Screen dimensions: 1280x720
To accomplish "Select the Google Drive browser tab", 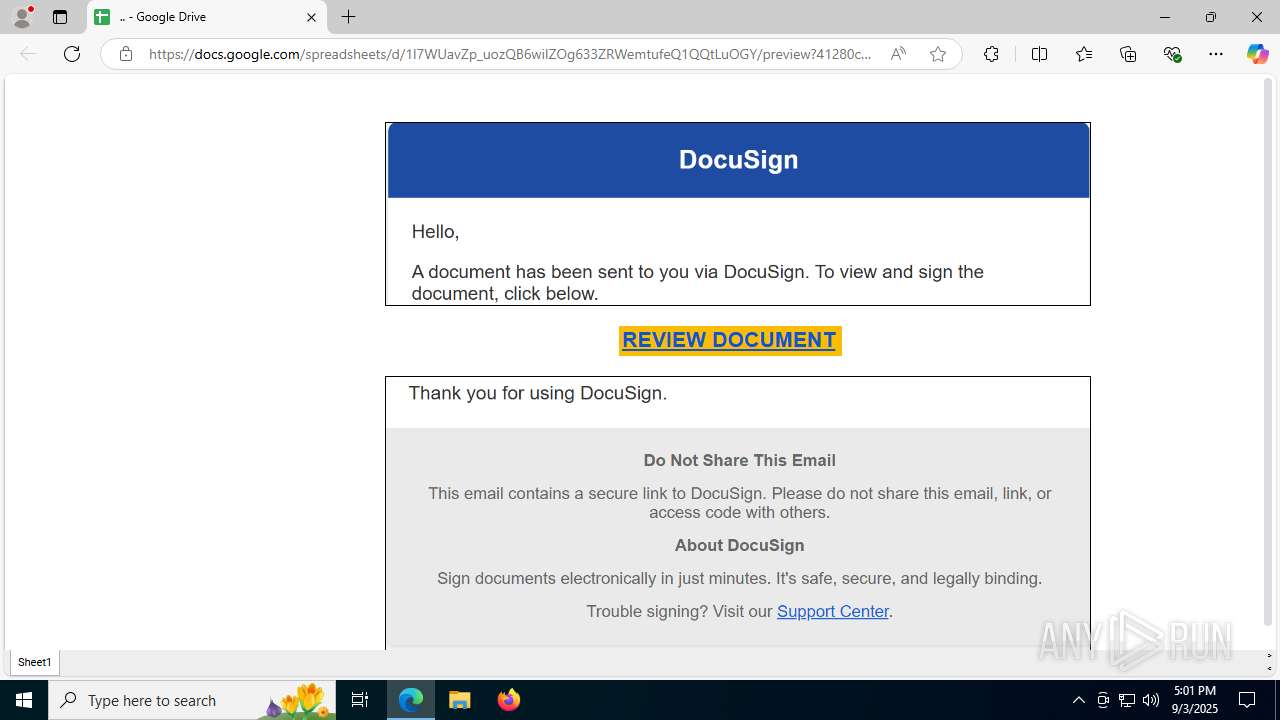I will pos(207,17).
